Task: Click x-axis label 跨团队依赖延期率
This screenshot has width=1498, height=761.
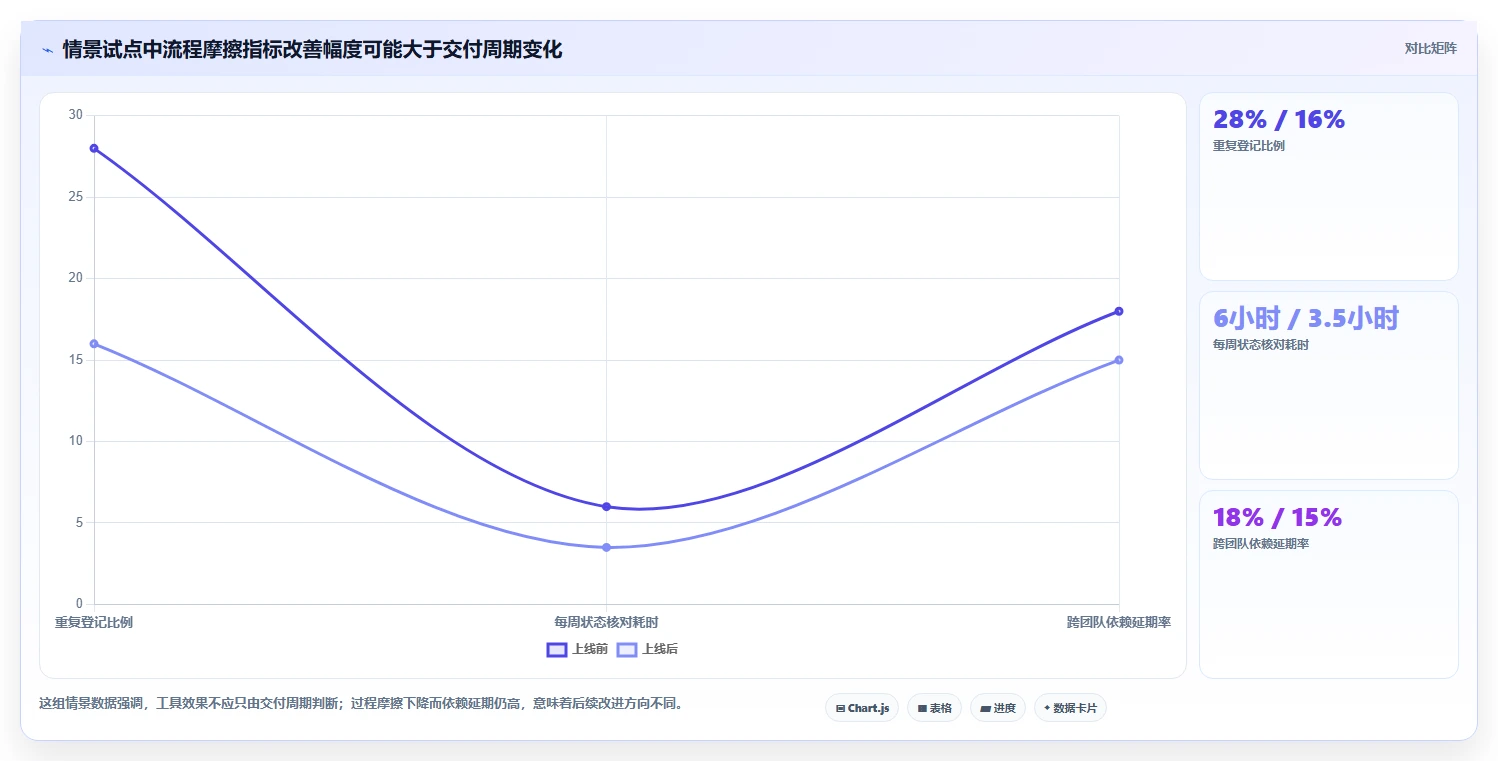Action: (x=1119, y=622)
